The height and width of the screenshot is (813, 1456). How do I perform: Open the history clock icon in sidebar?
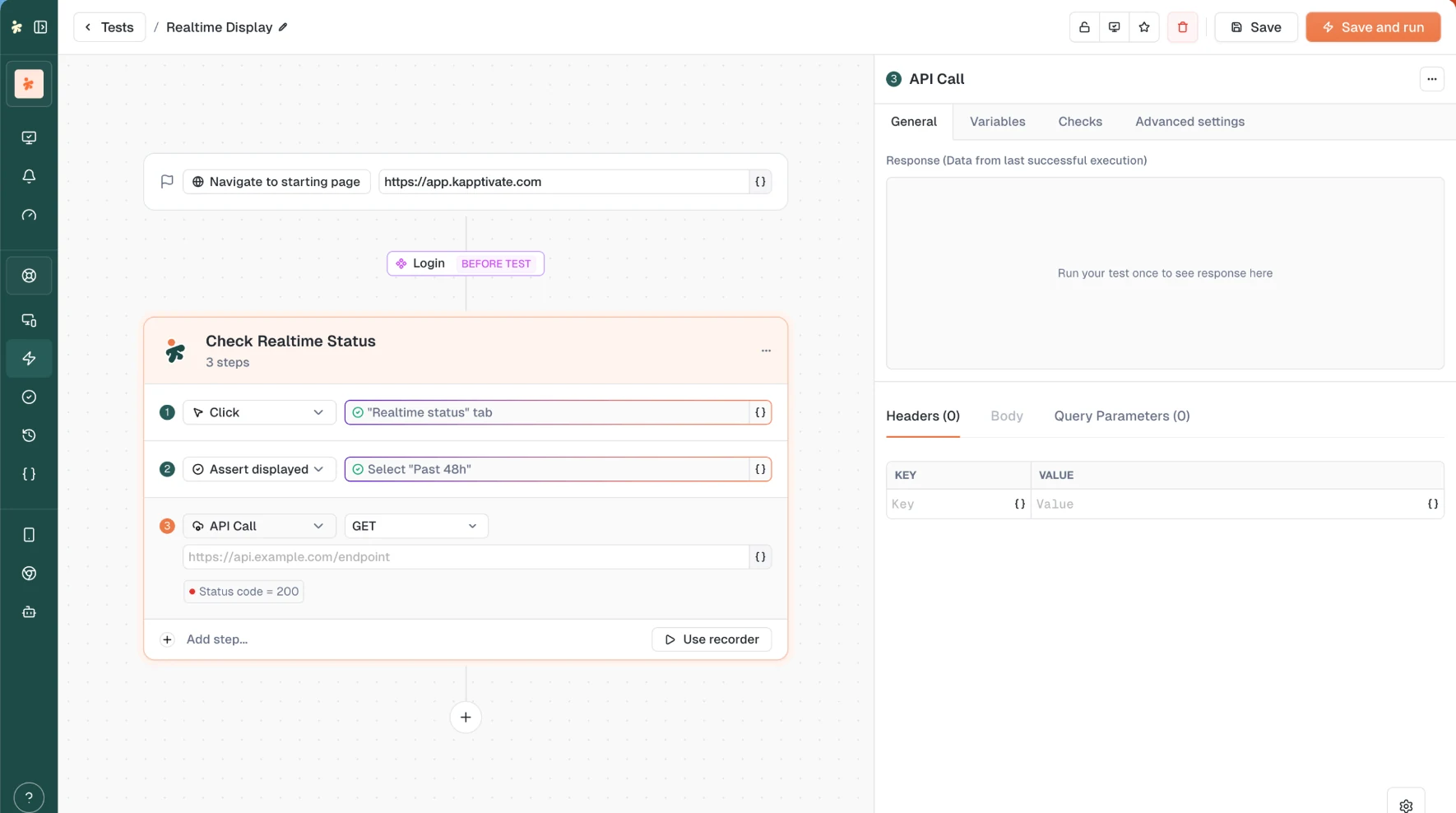coord(29,435)
